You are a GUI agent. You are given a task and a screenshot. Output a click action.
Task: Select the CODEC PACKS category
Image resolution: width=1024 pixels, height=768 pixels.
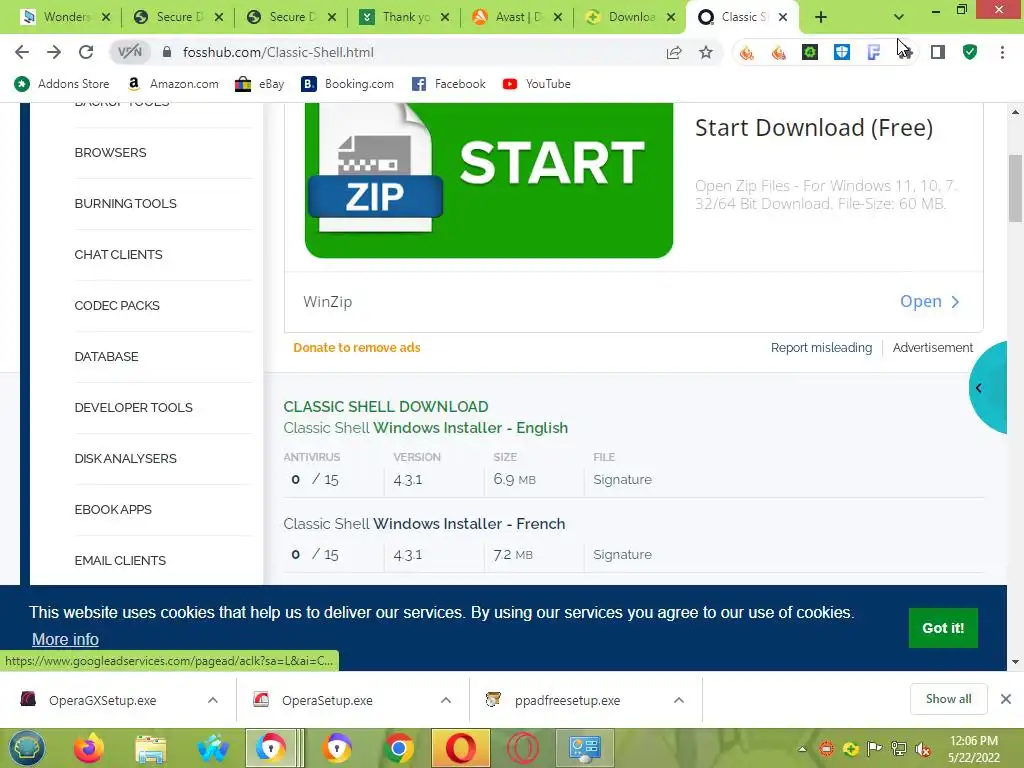click(x=117, y=305)
